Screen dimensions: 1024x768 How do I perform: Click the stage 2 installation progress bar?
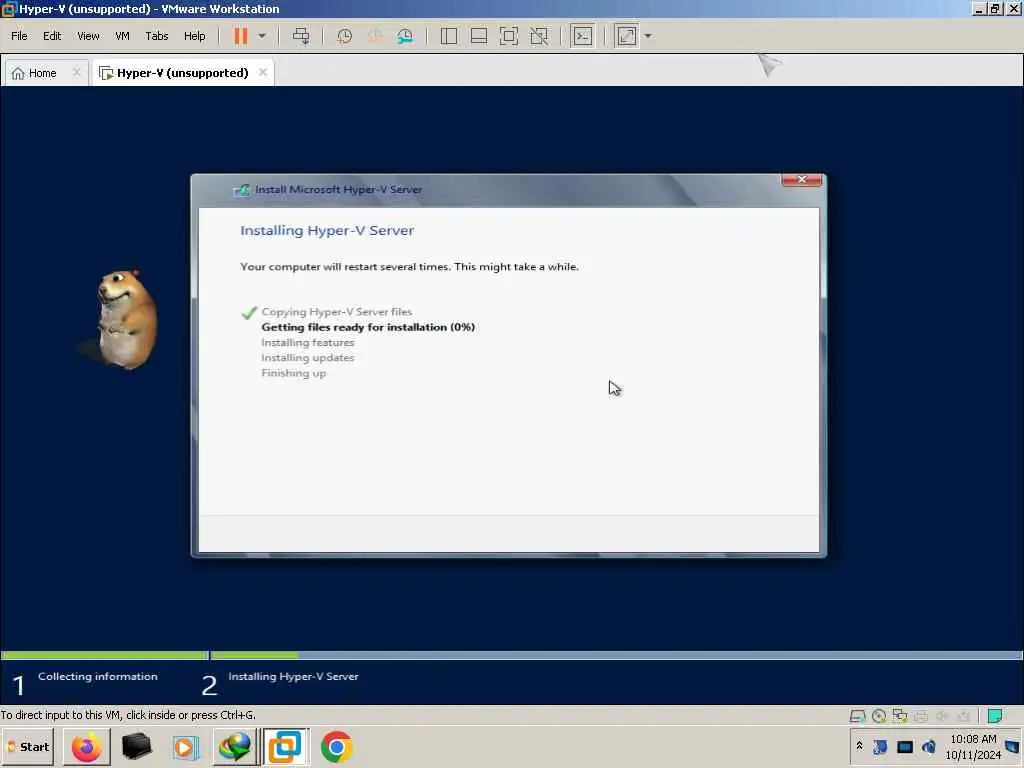(616, 655)
